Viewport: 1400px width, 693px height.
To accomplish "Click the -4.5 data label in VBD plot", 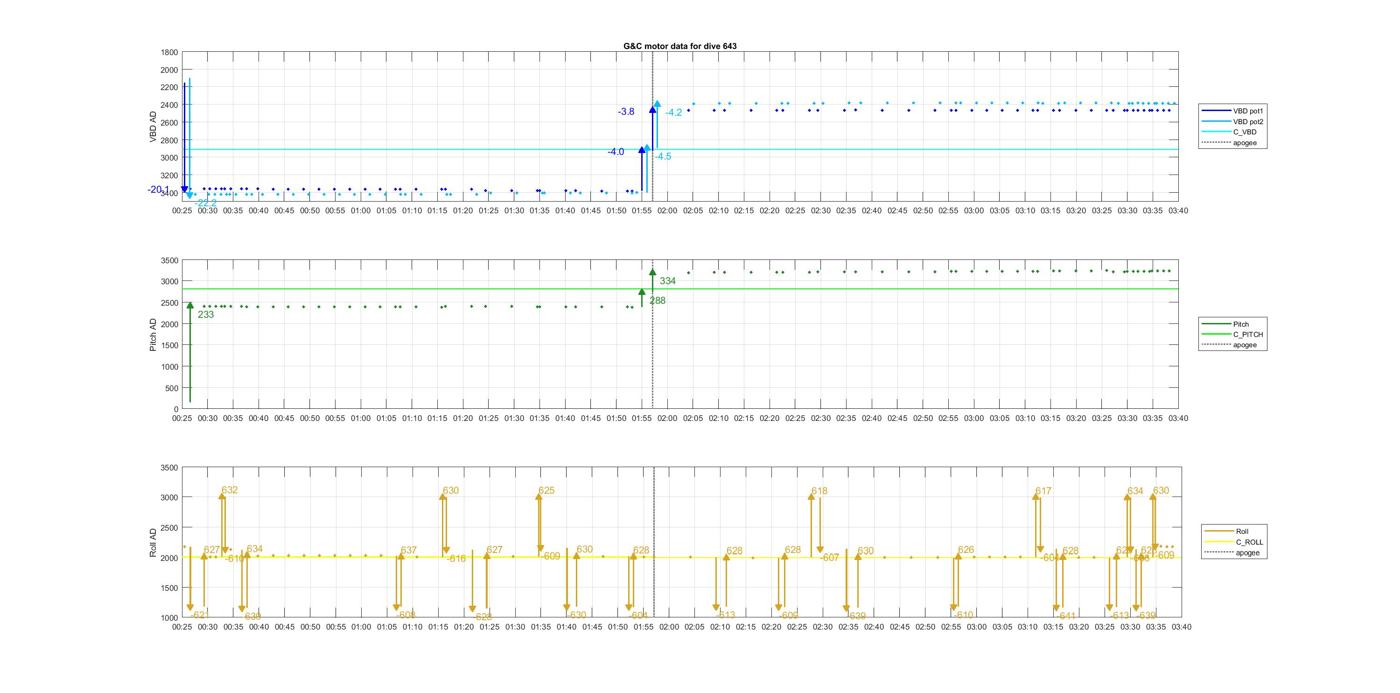I will (662, 156).
